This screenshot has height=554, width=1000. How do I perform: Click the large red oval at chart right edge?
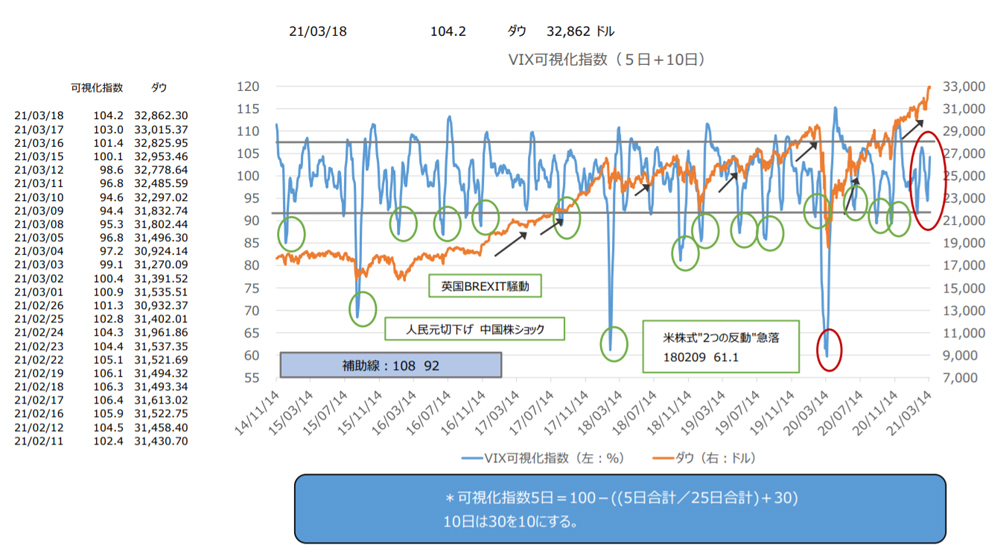point(927,180)
